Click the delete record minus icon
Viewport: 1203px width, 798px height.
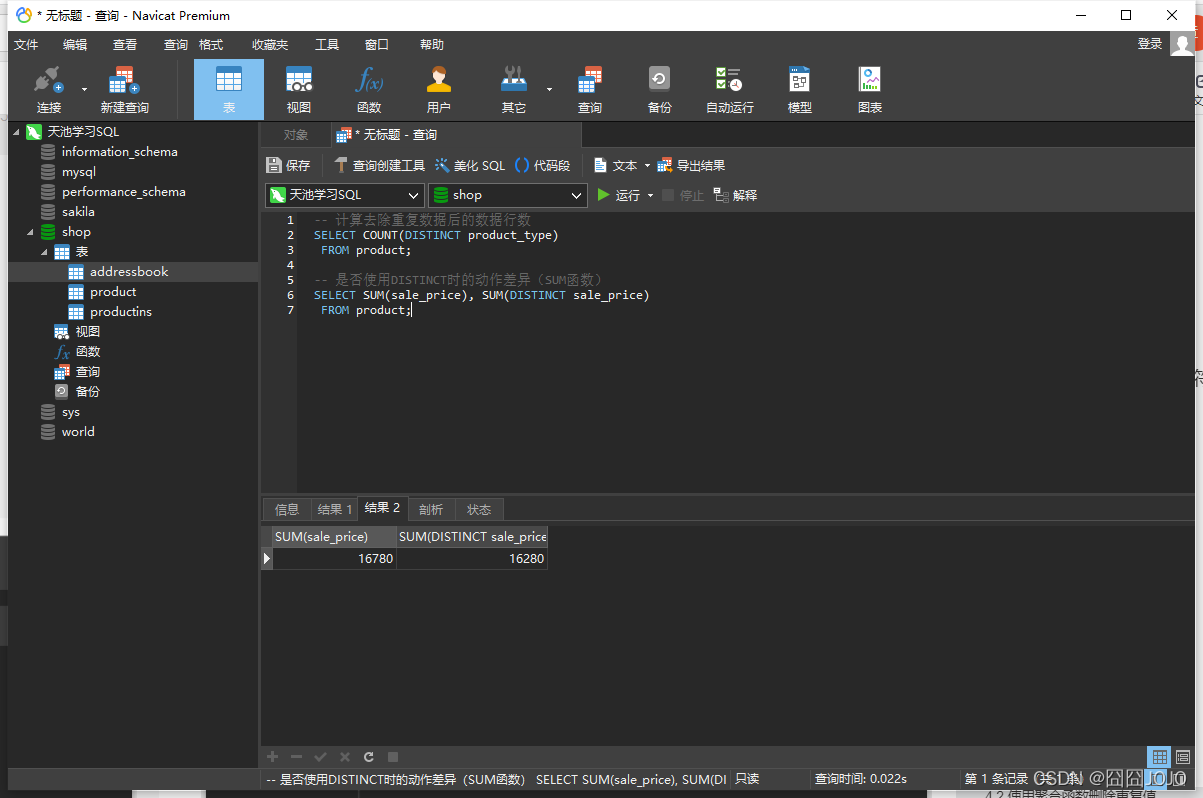[x=296, y=757]
